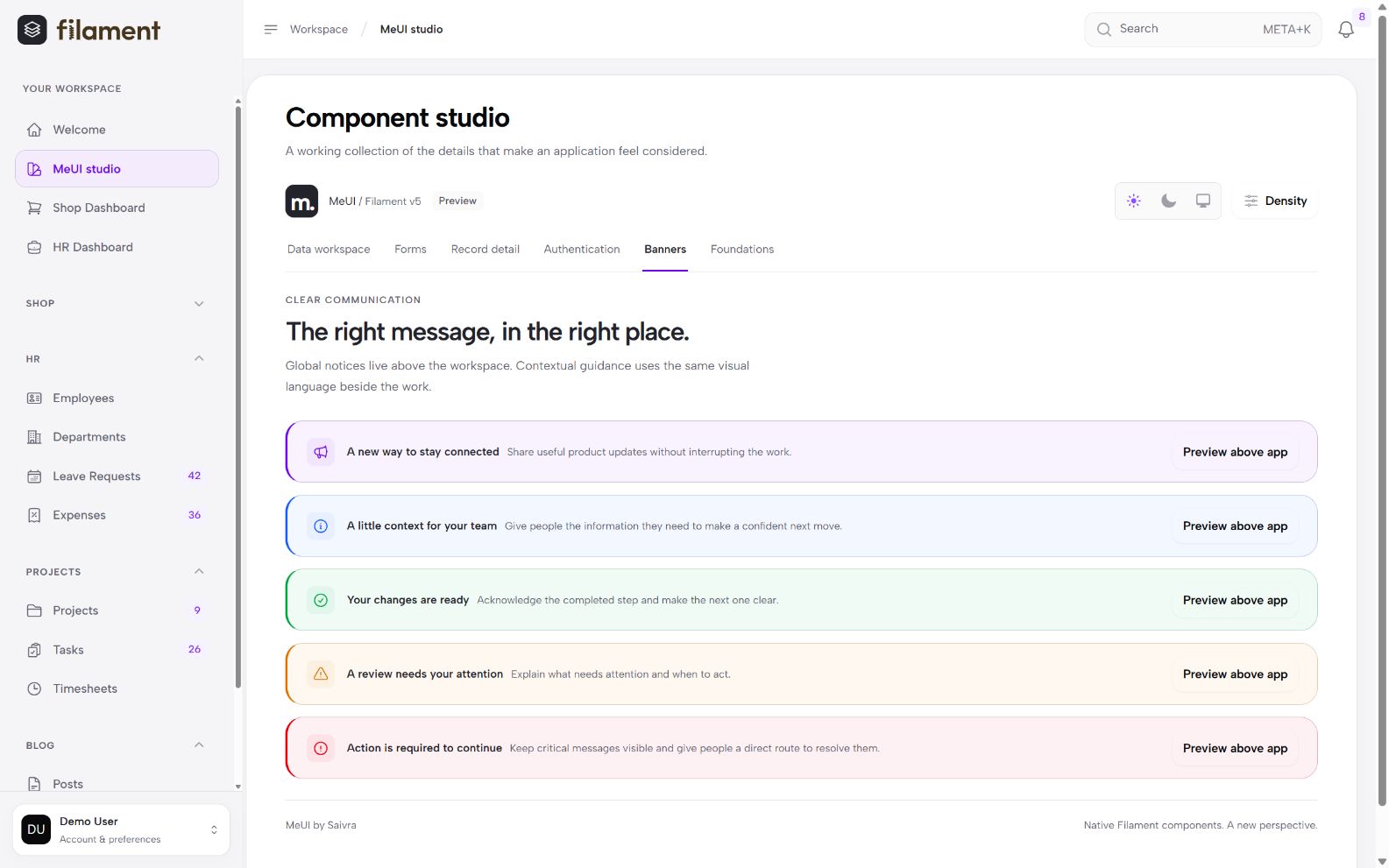Screen dimensions: 1389x868
Task: Click 'MeUI by Saivra' footer text
Action: pyautogui.click(x=321, y=825)
